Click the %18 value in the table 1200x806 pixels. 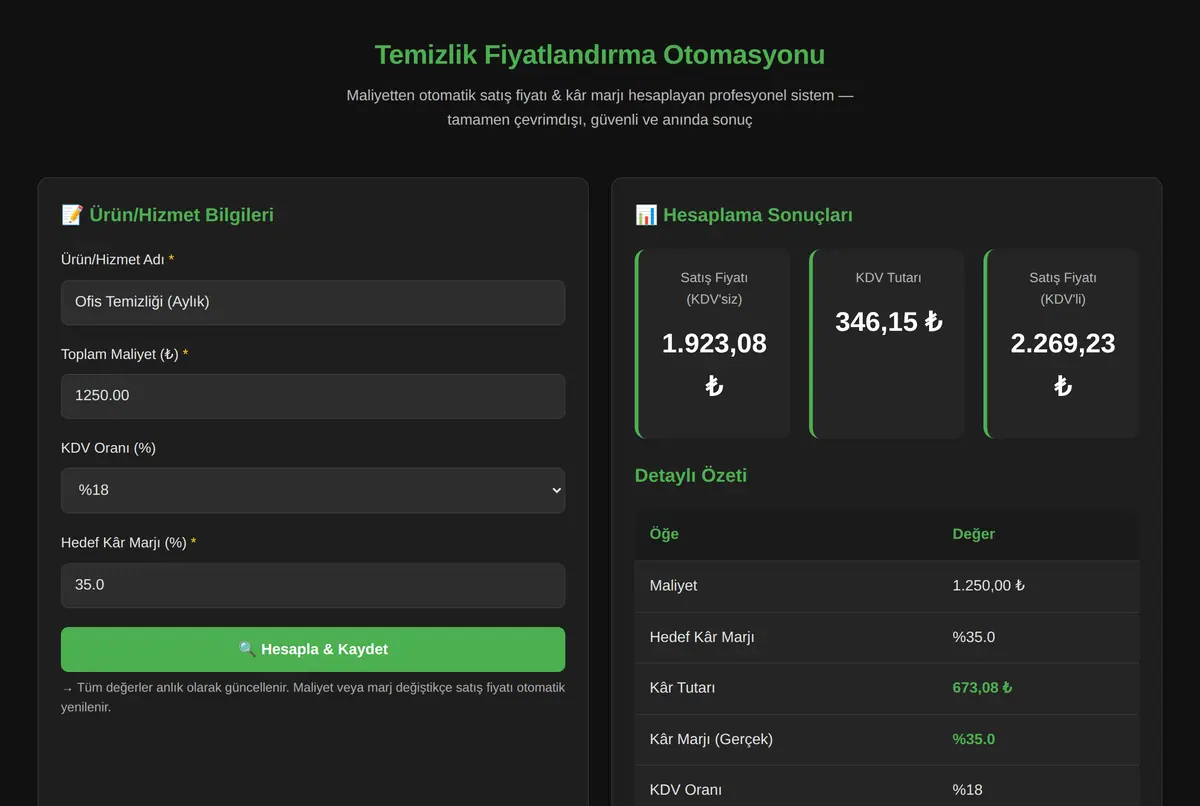967,790
